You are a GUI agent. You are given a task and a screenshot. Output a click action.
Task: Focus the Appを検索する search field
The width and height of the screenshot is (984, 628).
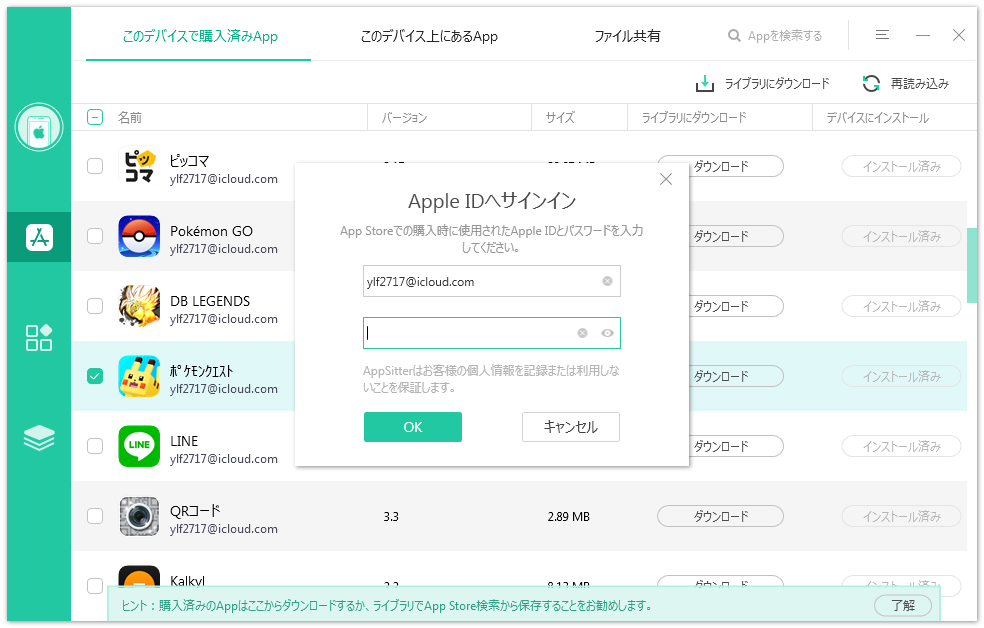784,36
